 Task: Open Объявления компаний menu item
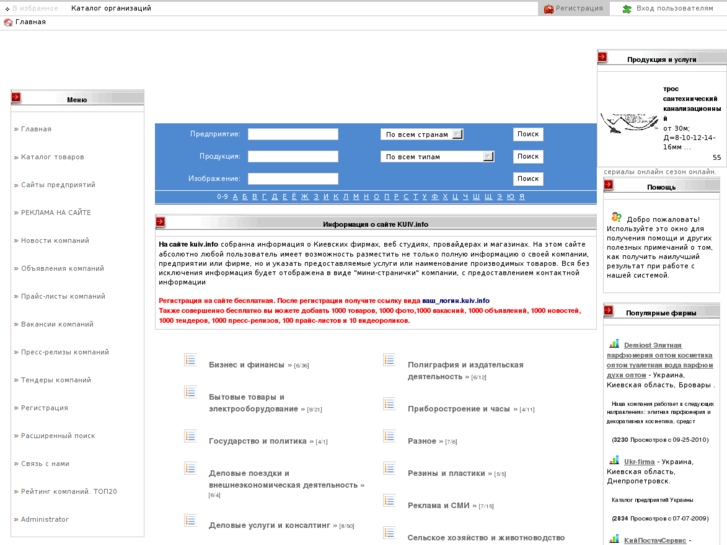click(63, 268)
